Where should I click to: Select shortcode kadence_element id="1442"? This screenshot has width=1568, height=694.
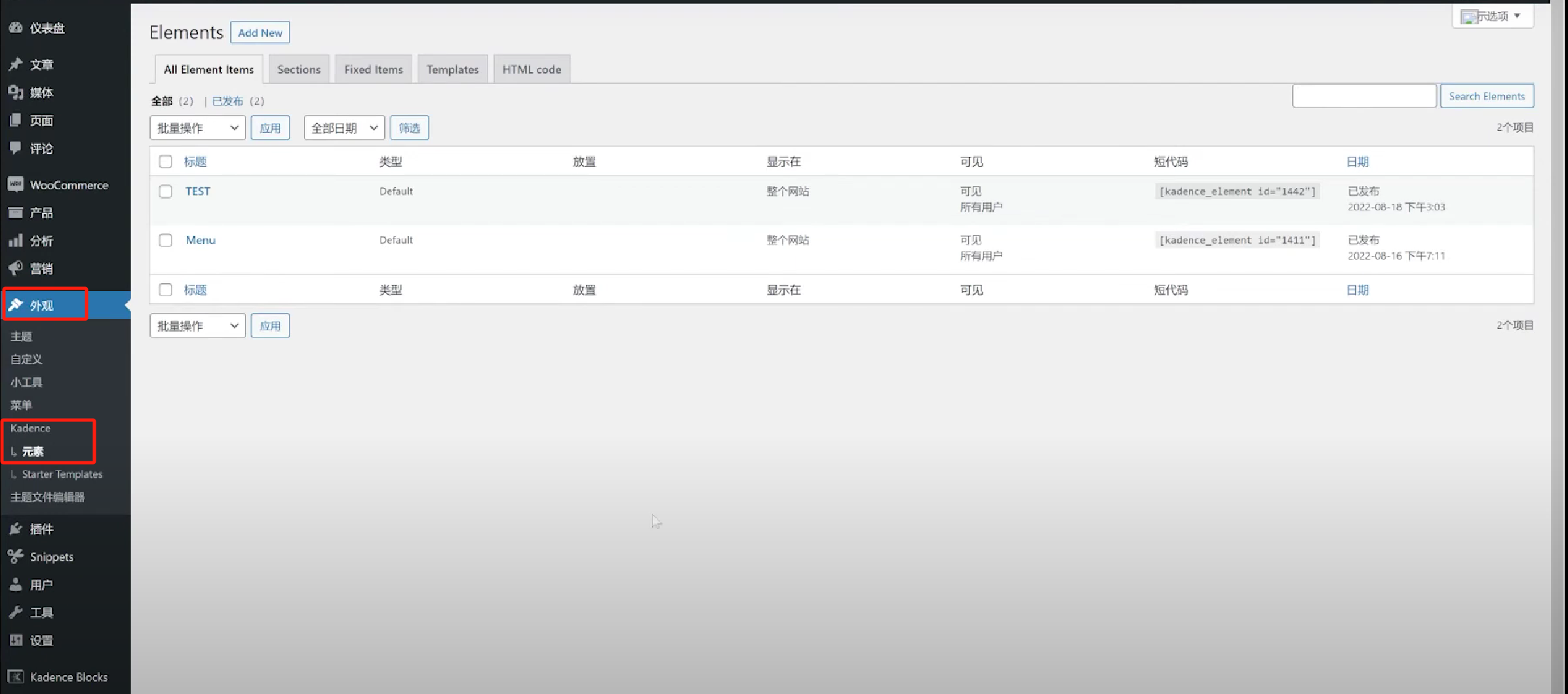pyautogui.click(x=1237, y=191)
